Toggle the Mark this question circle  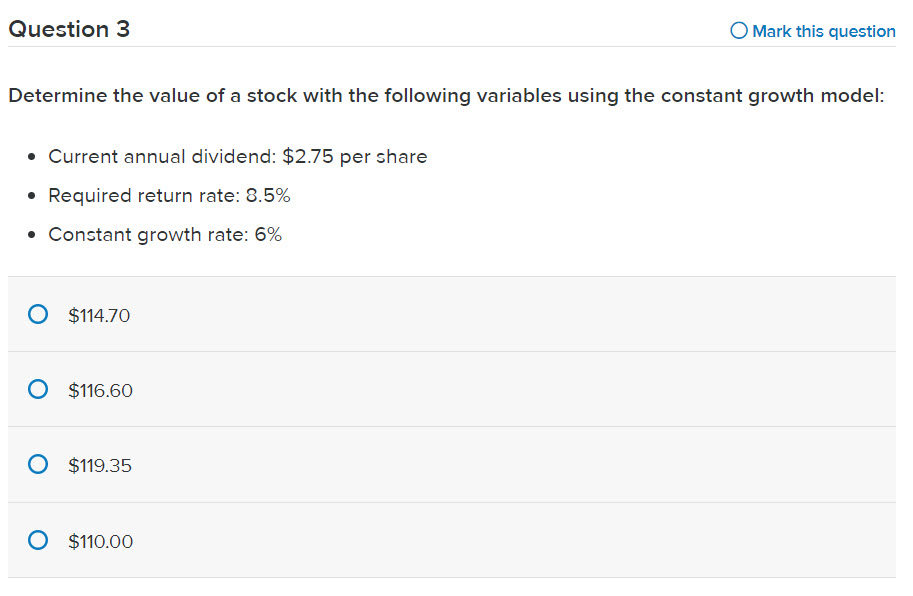point(738,31)
